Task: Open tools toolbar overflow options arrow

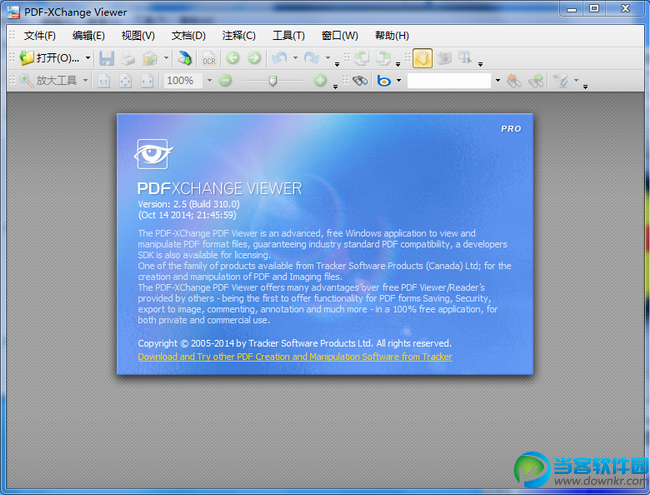Action: (x=480, y=64)
